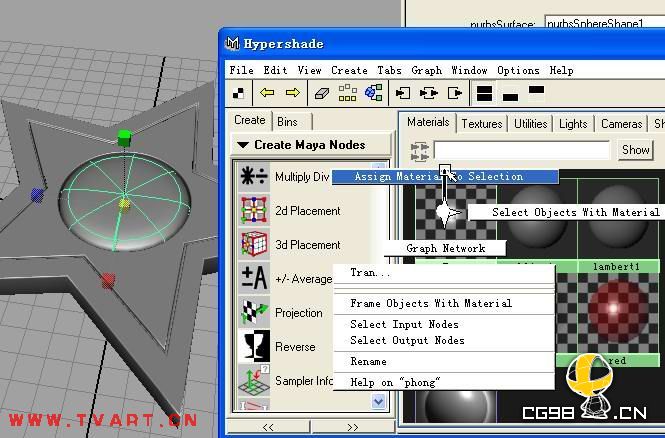Toggle the Create bar checker icon
The image size is (665, 438).
pos(239,93)
